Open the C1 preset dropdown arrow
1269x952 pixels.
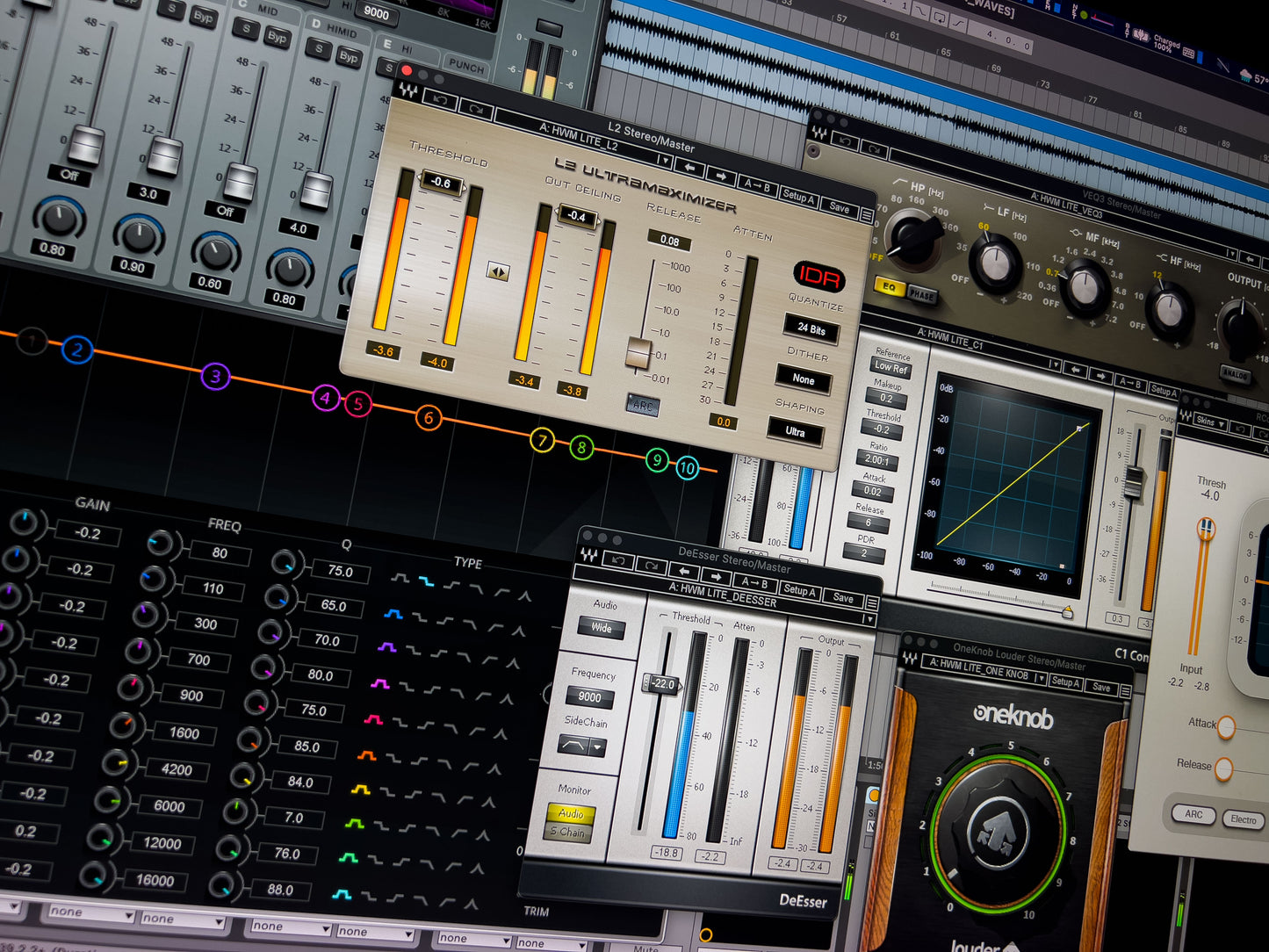click(1054, 364)
